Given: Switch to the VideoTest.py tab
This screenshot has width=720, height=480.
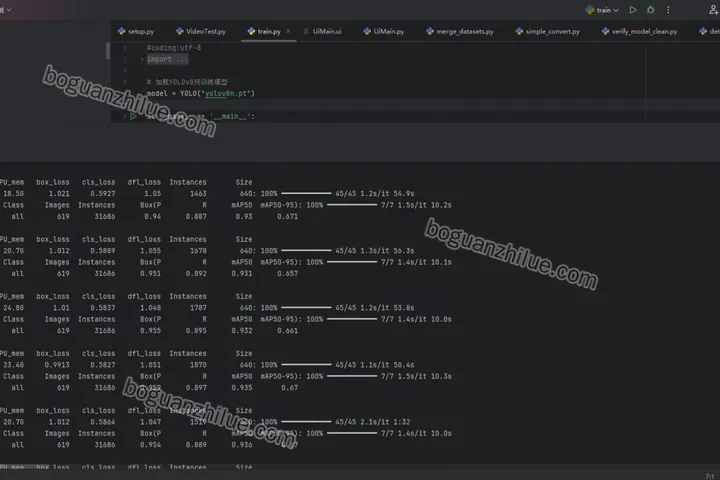Looking at the screenshot, I should pyautogui.click(x=201, y=31).
